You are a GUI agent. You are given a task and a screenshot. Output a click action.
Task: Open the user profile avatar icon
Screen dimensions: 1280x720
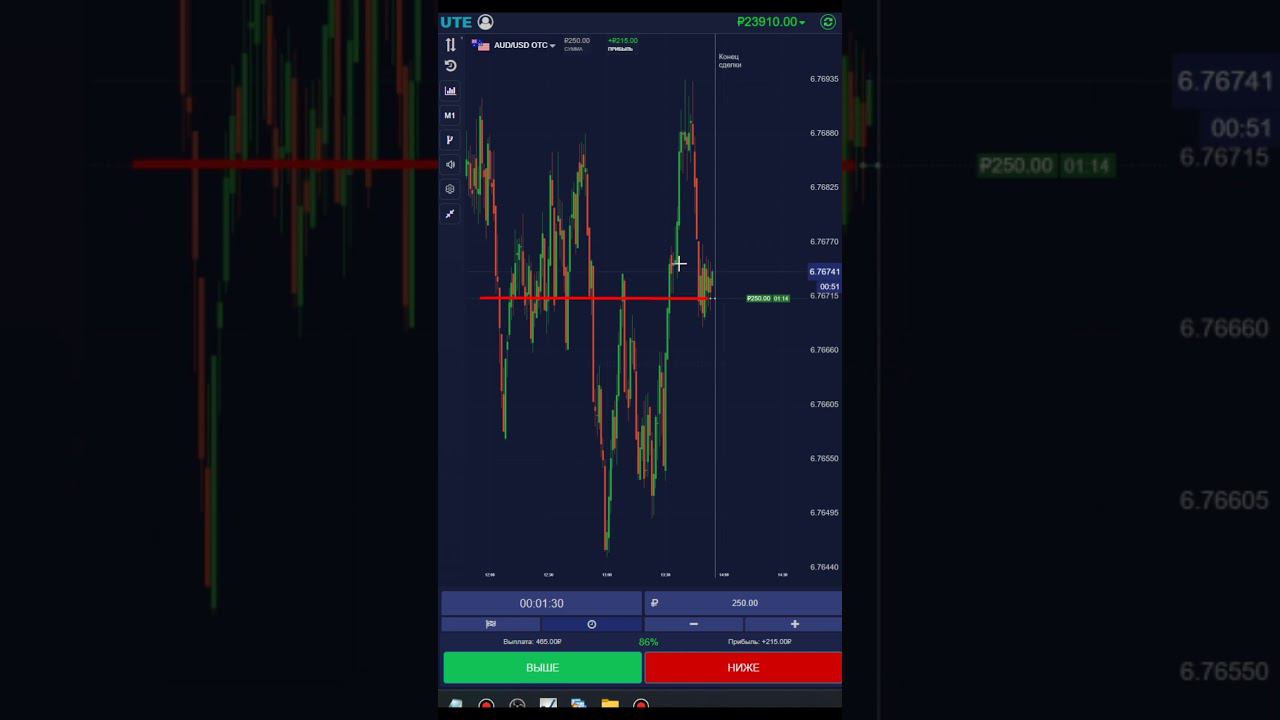pos(485,22)
